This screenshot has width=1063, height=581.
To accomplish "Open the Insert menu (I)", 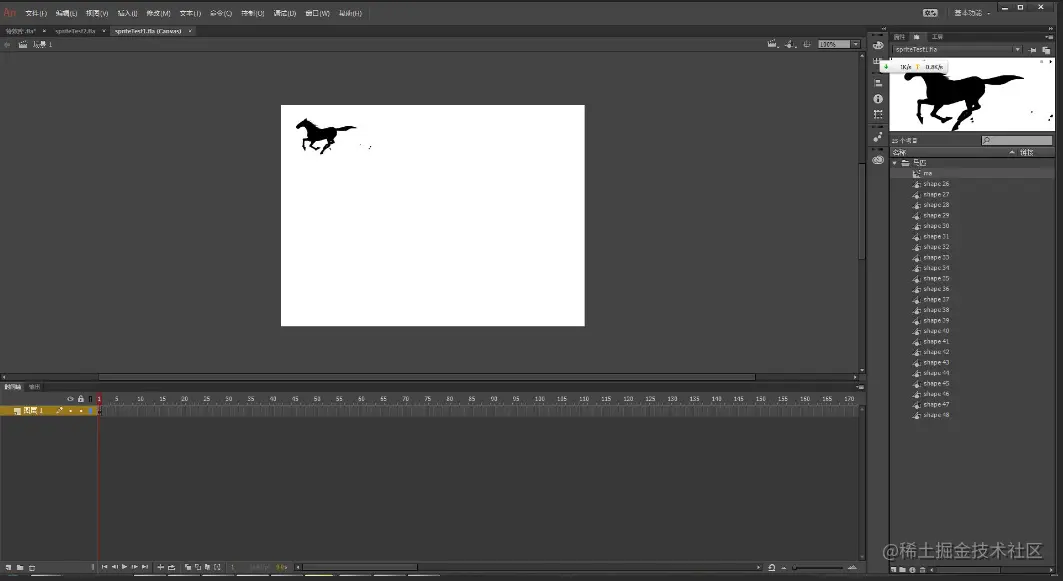I will coord(127,14).
